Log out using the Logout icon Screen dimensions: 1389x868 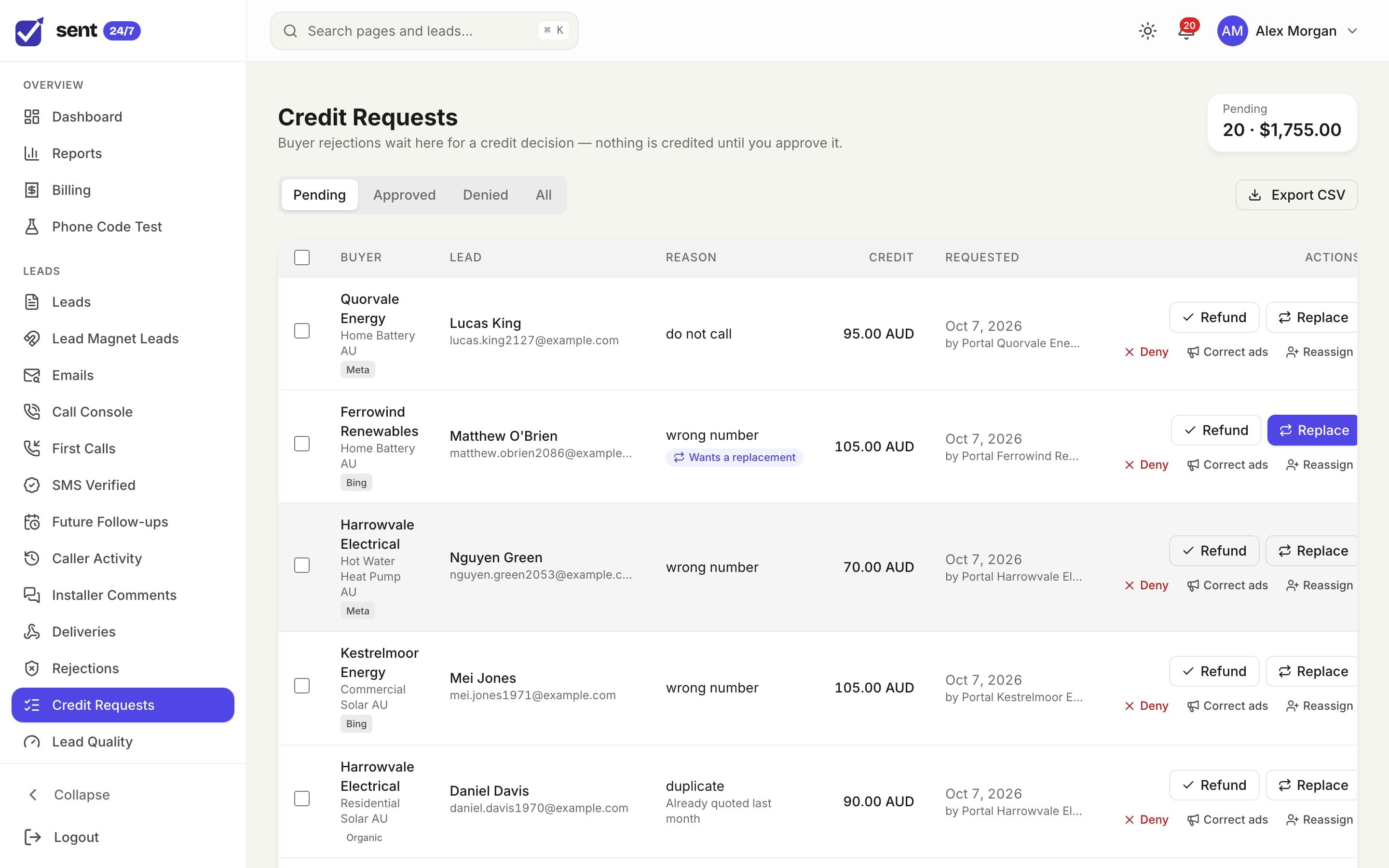coord(33,838)
